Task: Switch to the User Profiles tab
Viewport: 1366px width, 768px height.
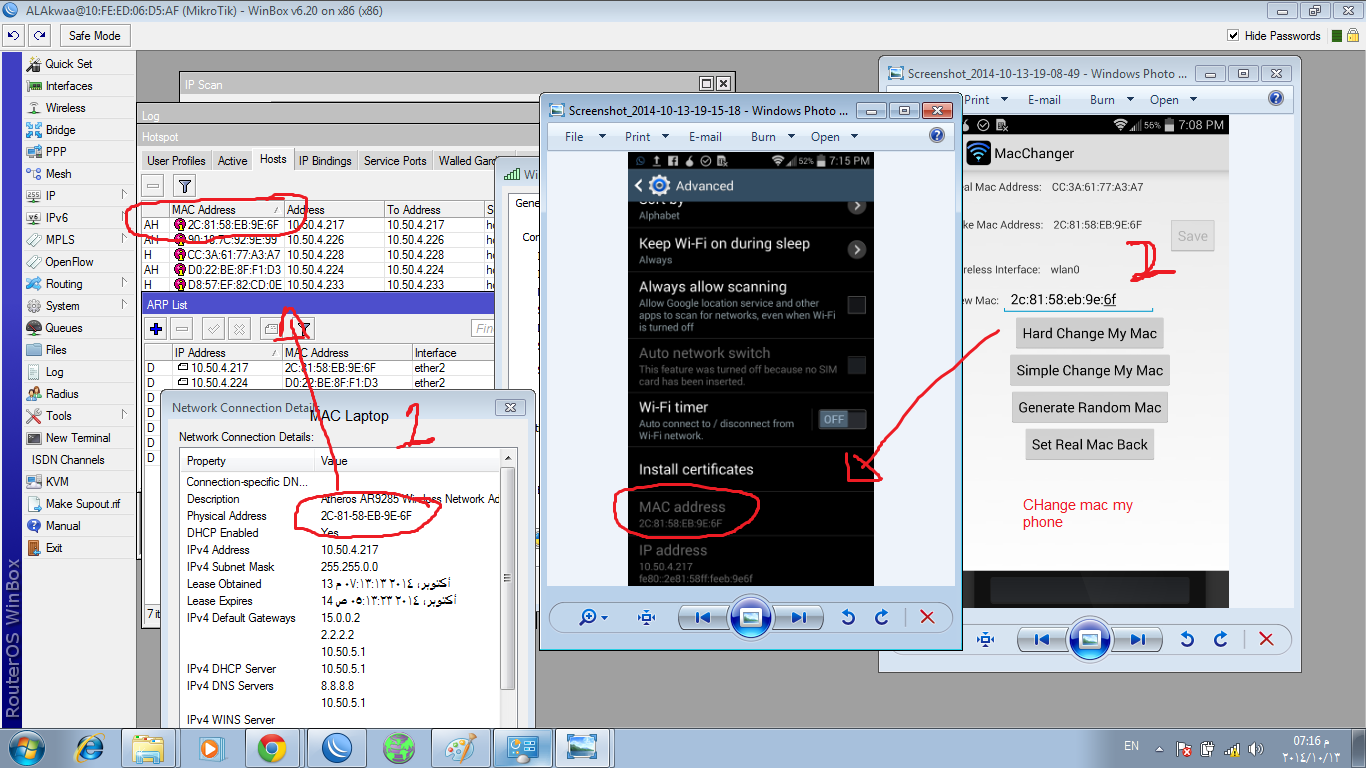Action: point(176,161)
